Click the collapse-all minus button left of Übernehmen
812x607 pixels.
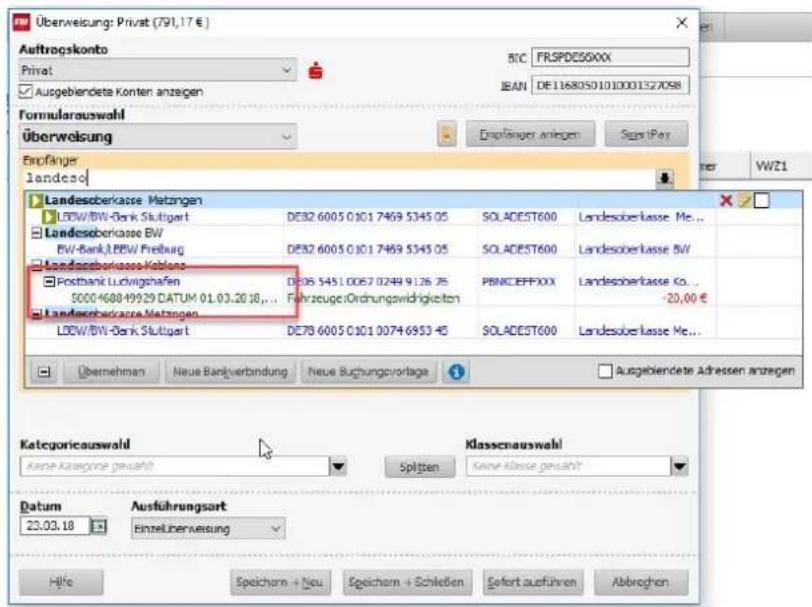point(44,372)
